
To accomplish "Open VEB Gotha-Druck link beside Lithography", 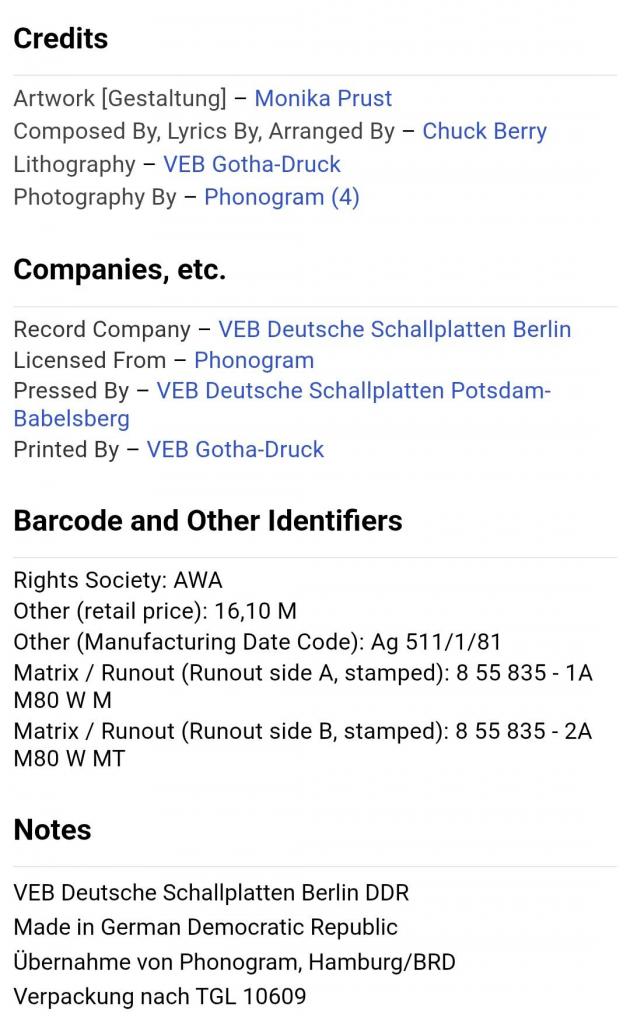I will click(x=252, y=164).
